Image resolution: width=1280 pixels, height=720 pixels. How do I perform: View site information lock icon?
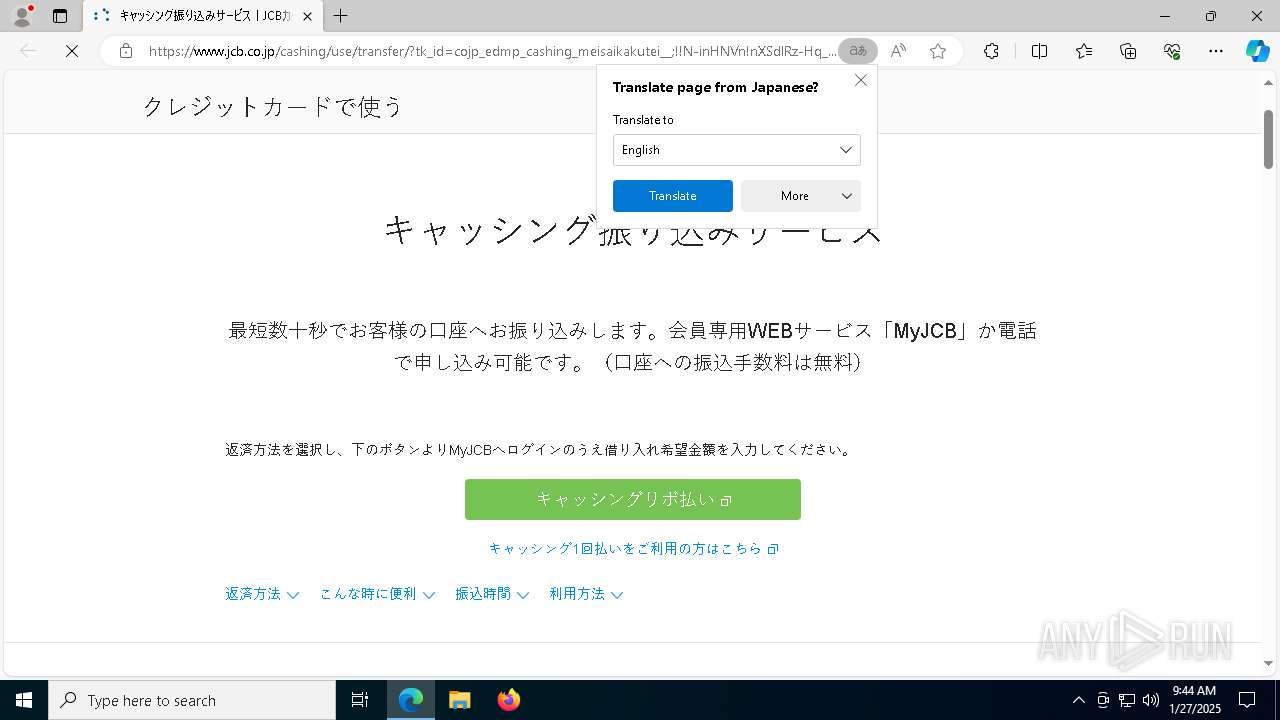pyautogui.click(x=125, y=51)
